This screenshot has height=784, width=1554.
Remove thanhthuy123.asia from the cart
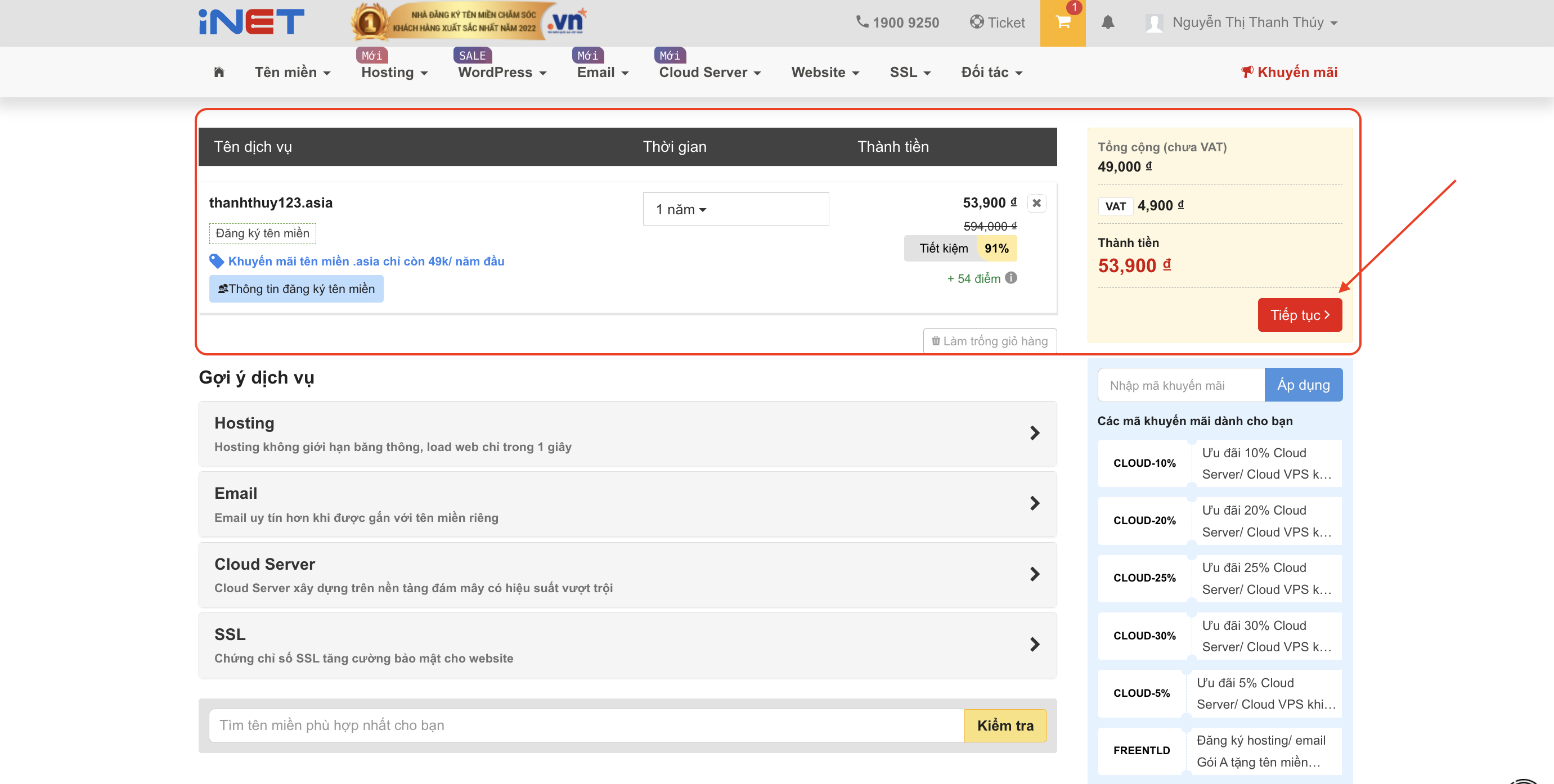point(1036,203)
